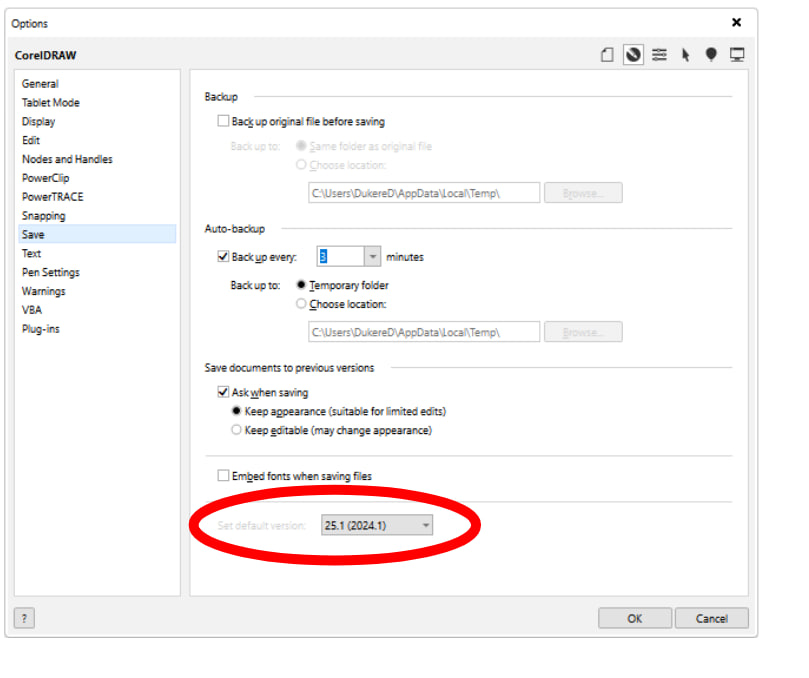The image size is (809, 678).
Task: Open the Pen Settings category
Action: (x=51, y=272)
